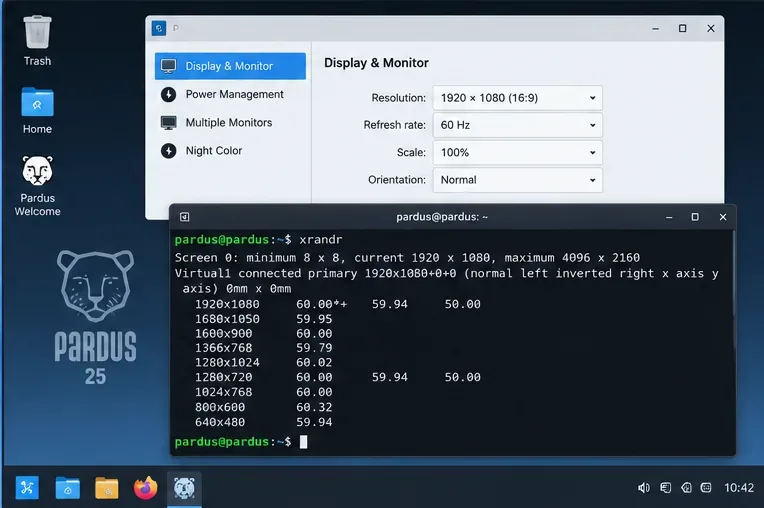764x508 pixels.
Task: Click the terminal prompt cursor on last line
Action: pos(303,442)
